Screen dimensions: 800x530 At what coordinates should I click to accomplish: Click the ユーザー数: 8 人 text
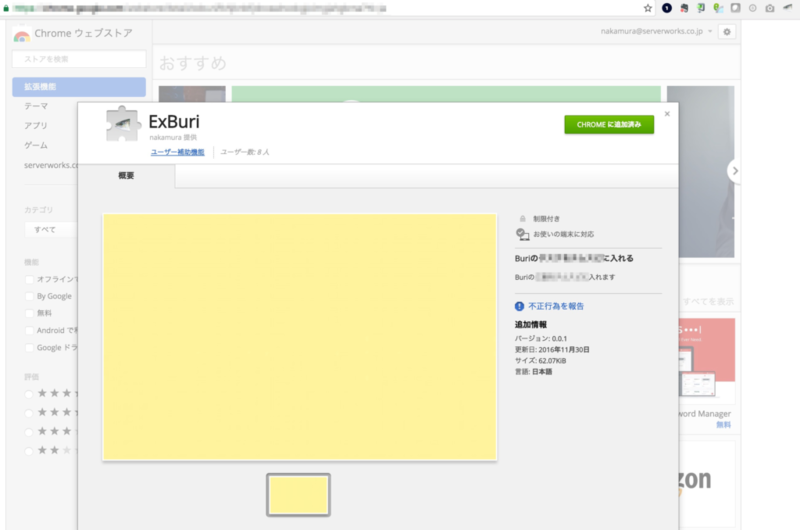245,152
